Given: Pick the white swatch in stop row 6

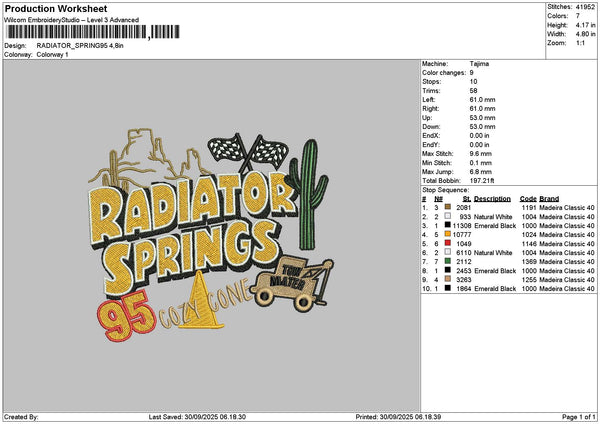Looking at the screenshot, I should (x=447, y=252).
